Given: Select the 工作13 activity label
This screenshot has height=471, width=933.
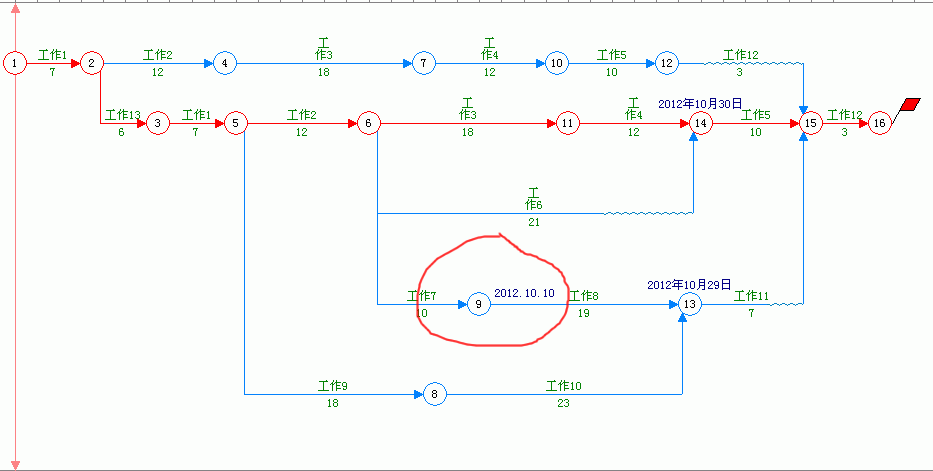Looking at the screenshot, I should pyautogui.click(x=123, y=114).
